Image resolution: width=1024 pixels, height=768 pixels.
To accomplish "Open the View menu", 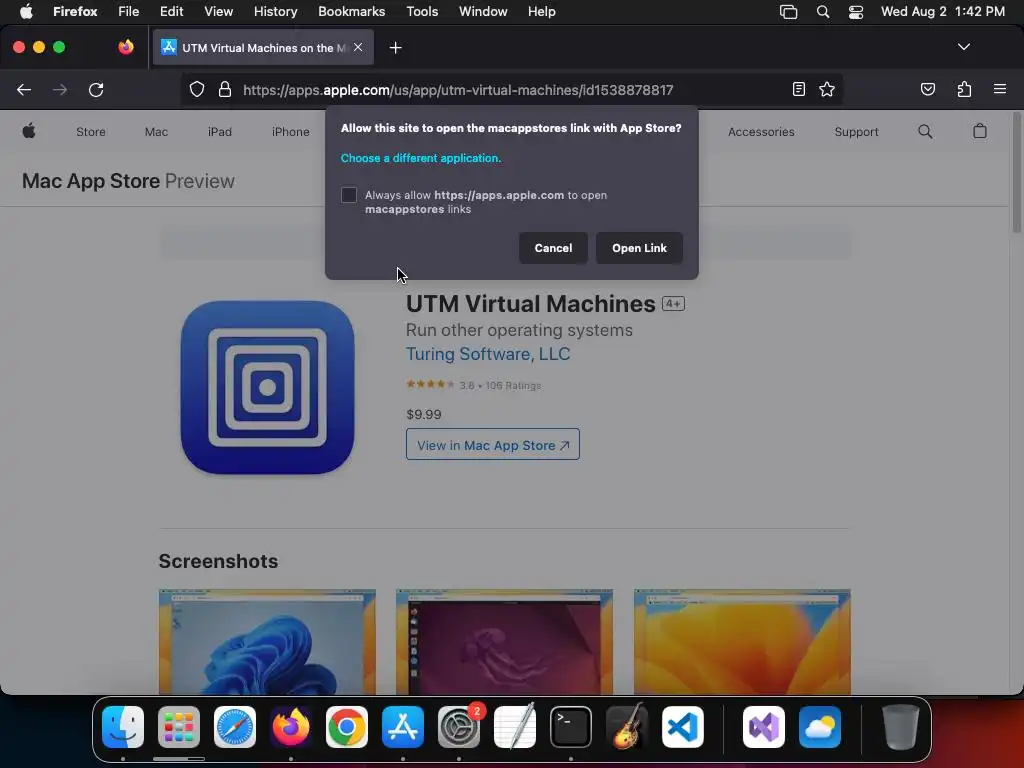I will coord(218,12).
